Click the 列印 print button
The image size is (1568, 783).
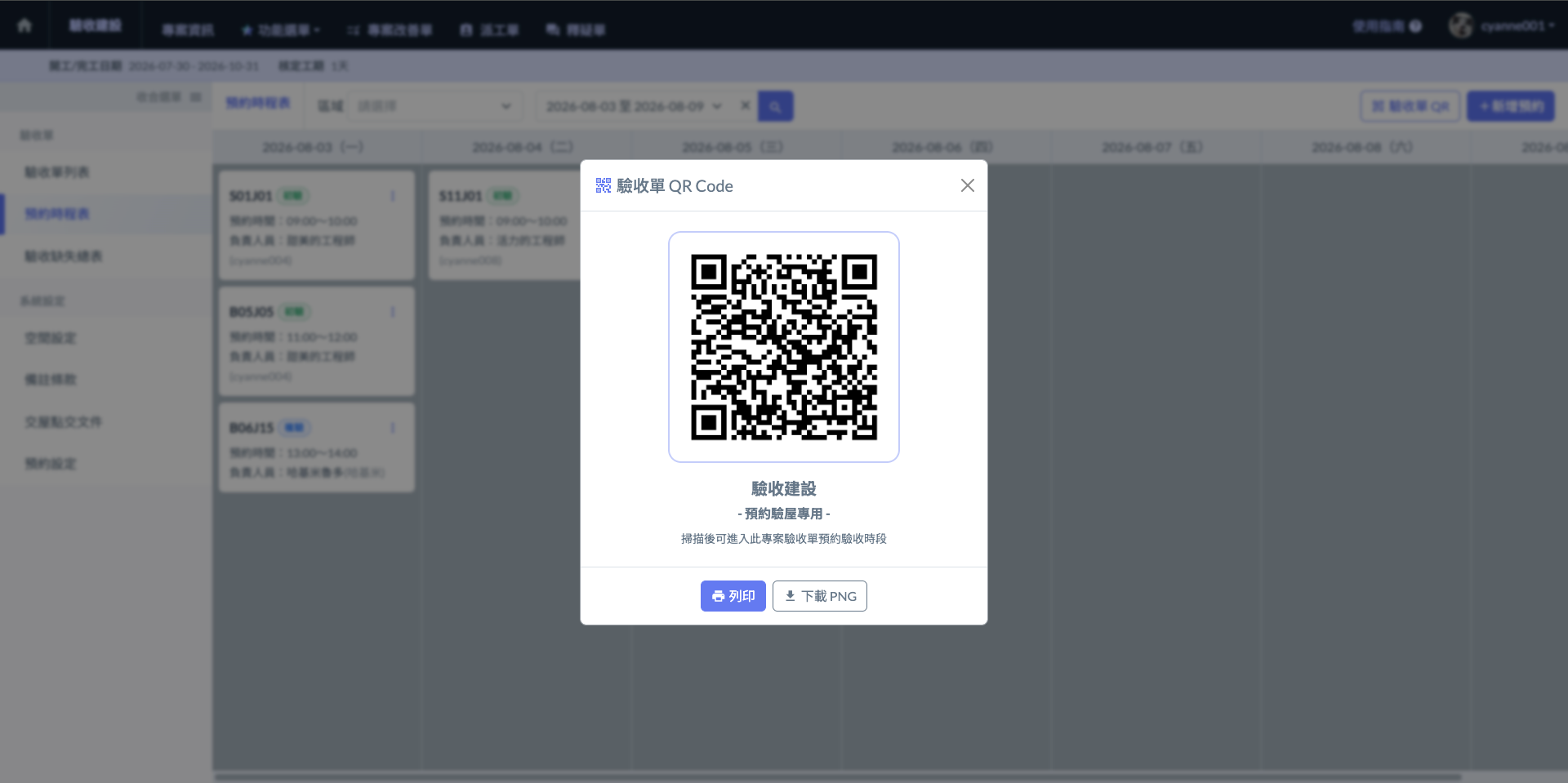(733, 596)
